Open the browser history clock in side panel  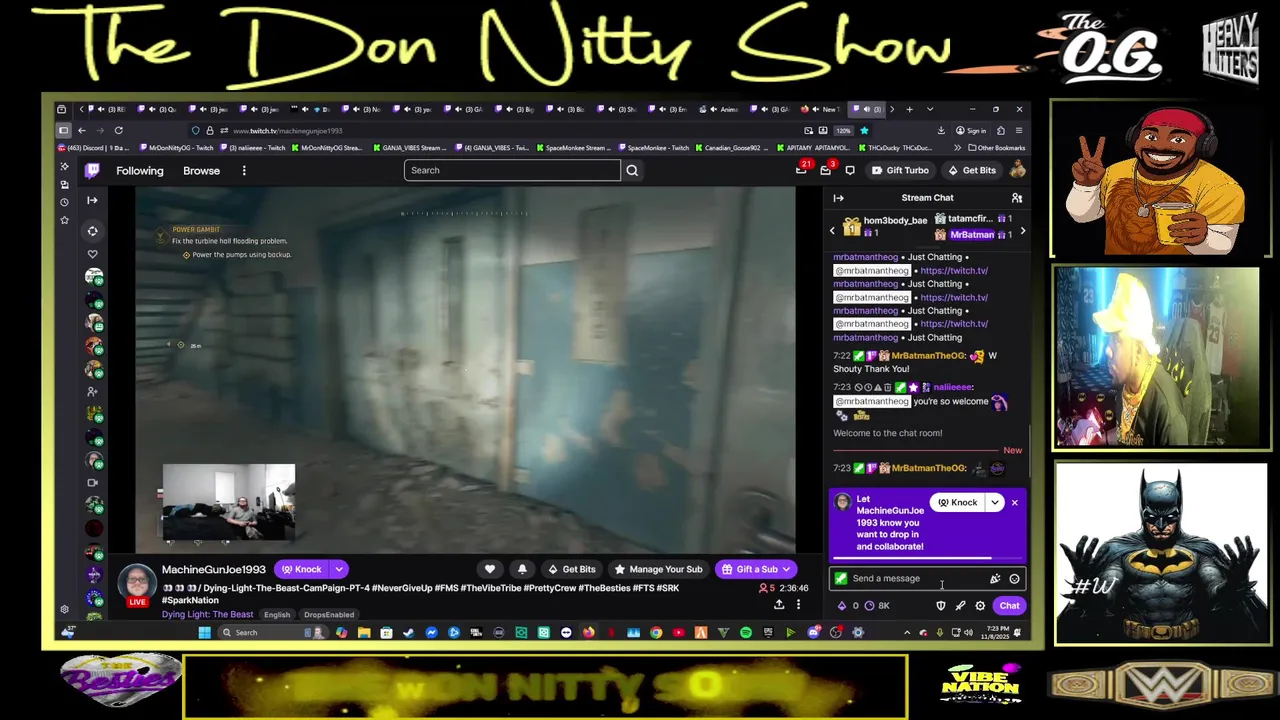(x=64, y=201)
